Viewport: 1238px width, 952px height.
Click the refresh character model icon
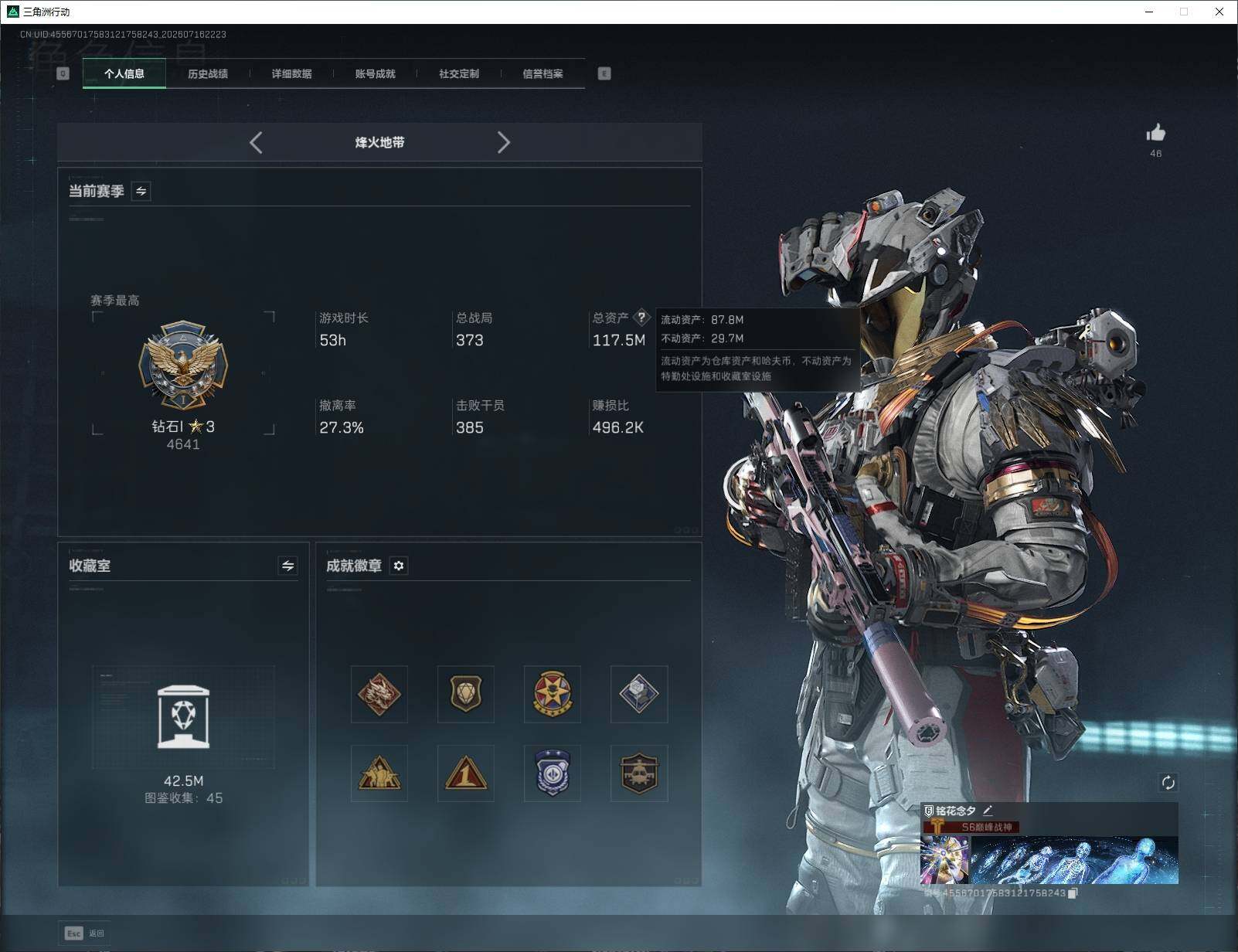1168,783
